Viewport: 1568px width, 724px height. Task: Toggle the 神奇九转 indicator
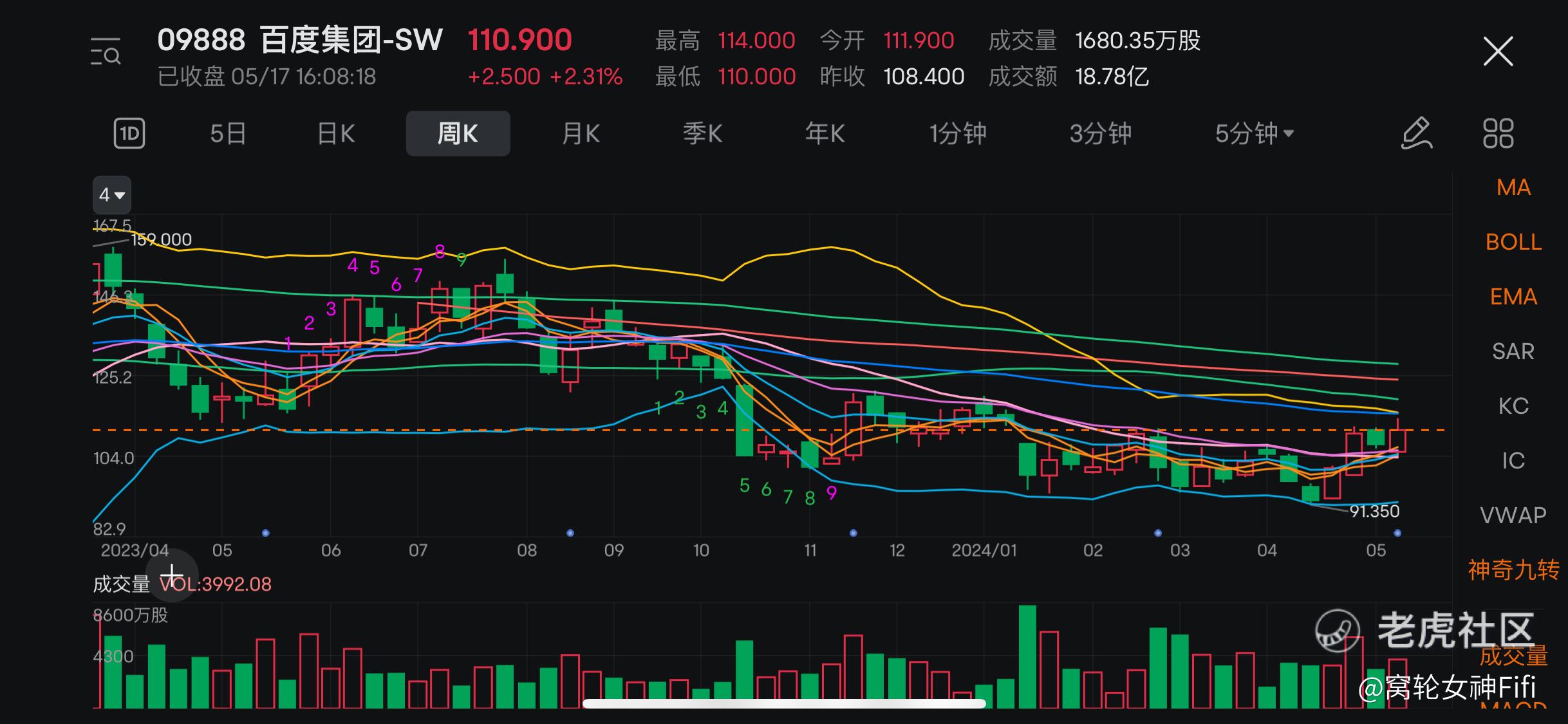[x=1513, y=570]
